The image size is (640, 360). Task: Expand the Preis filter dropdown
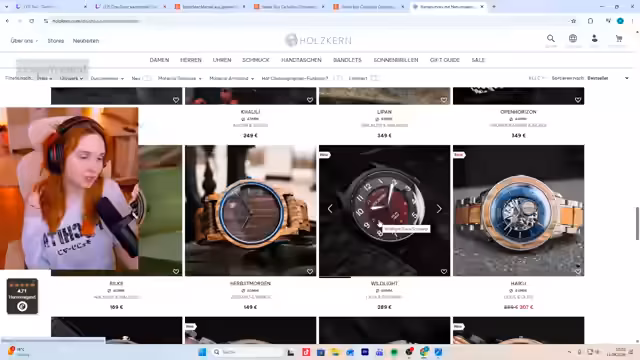pos(44,78)
